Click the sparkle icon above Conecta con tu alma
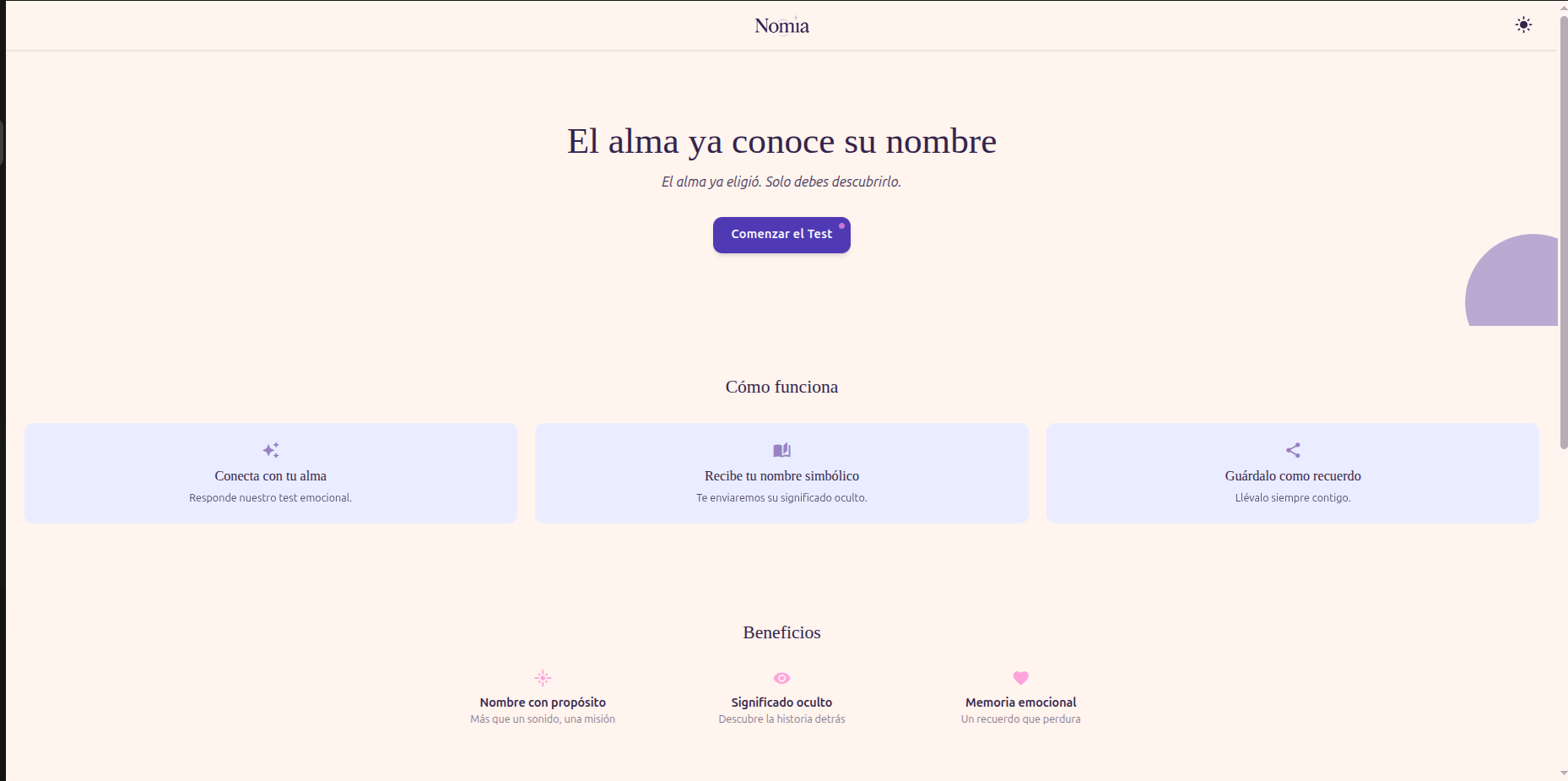Screen dimensions: 1568x781 (x=270, y=450)
